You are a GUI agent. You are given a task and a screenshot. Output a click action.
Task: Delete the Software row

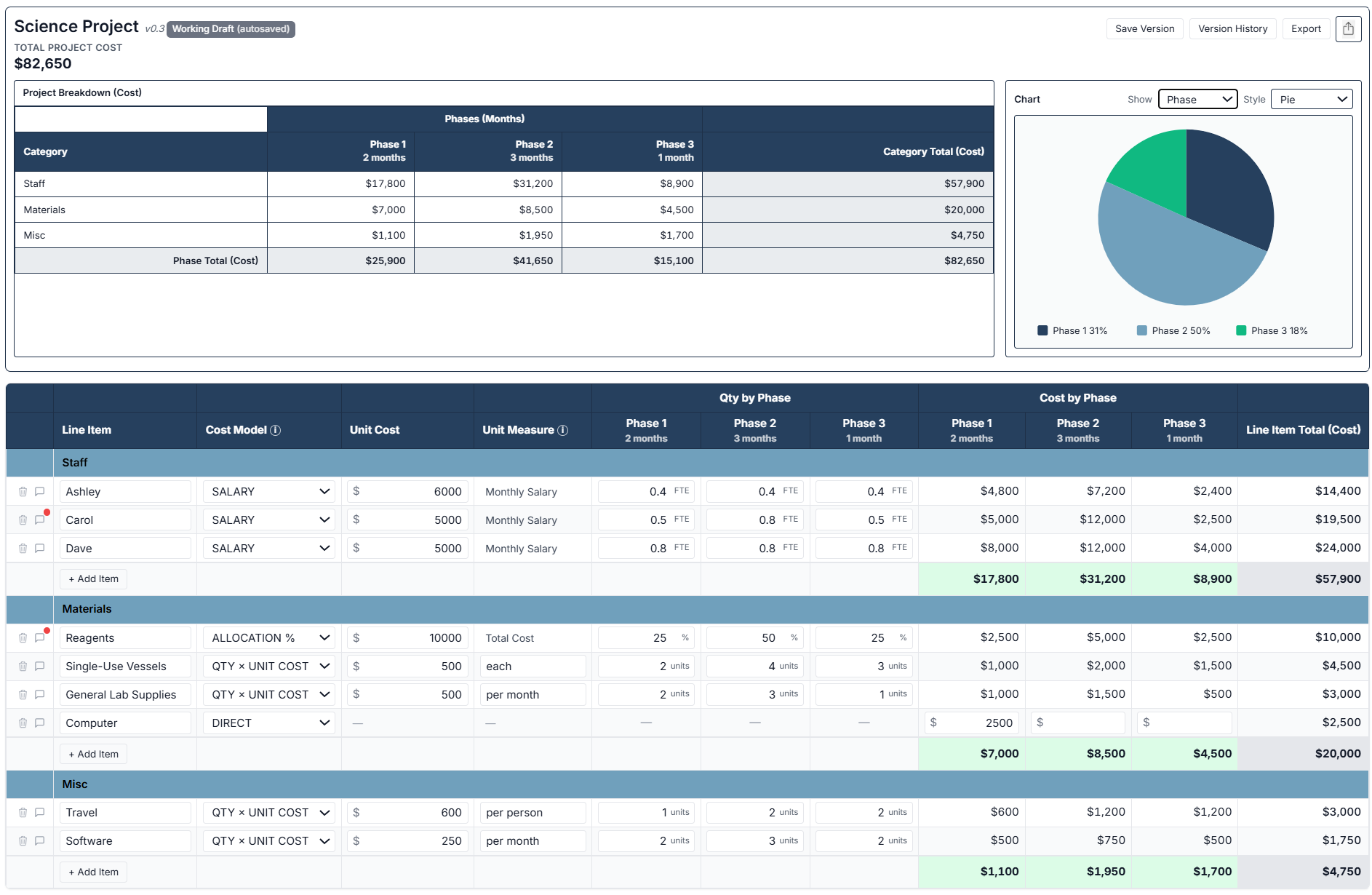point(23,840)
